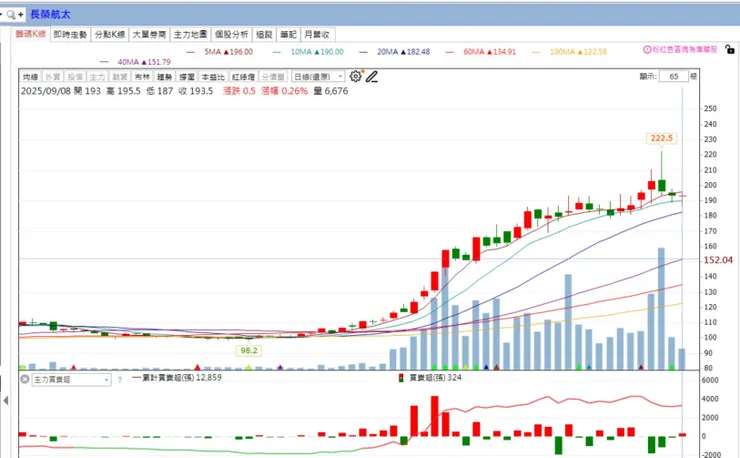Click 量 6,676 volume value
The width and height of the screenshot is (740, 458).
coord(331,91)
